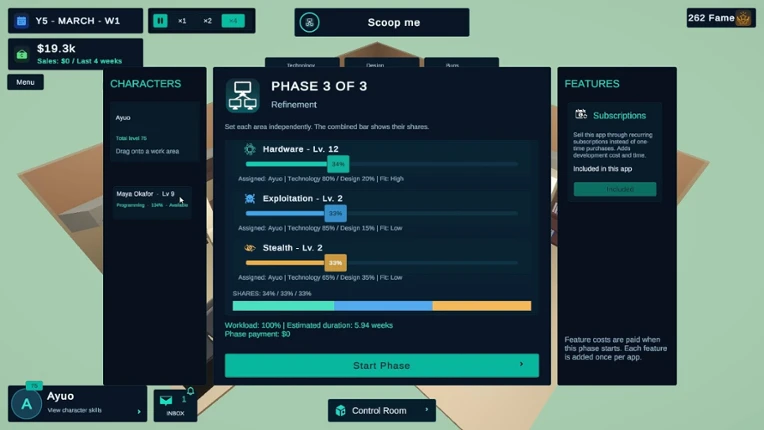Click the Subscriptions feature title
Viewport: 764px width, 430px height.
point(619,115)
